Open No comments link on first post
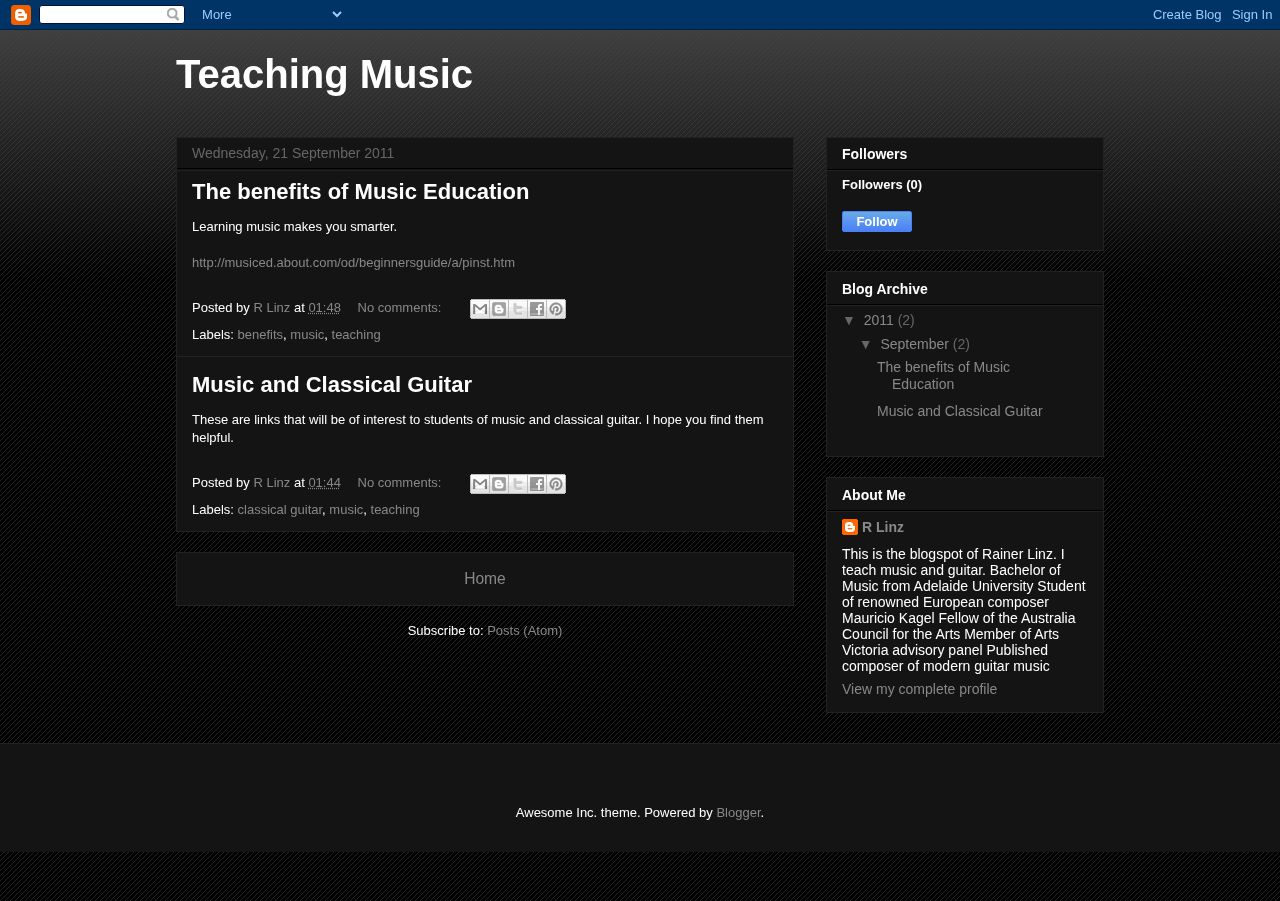 (x=399, y=308)
